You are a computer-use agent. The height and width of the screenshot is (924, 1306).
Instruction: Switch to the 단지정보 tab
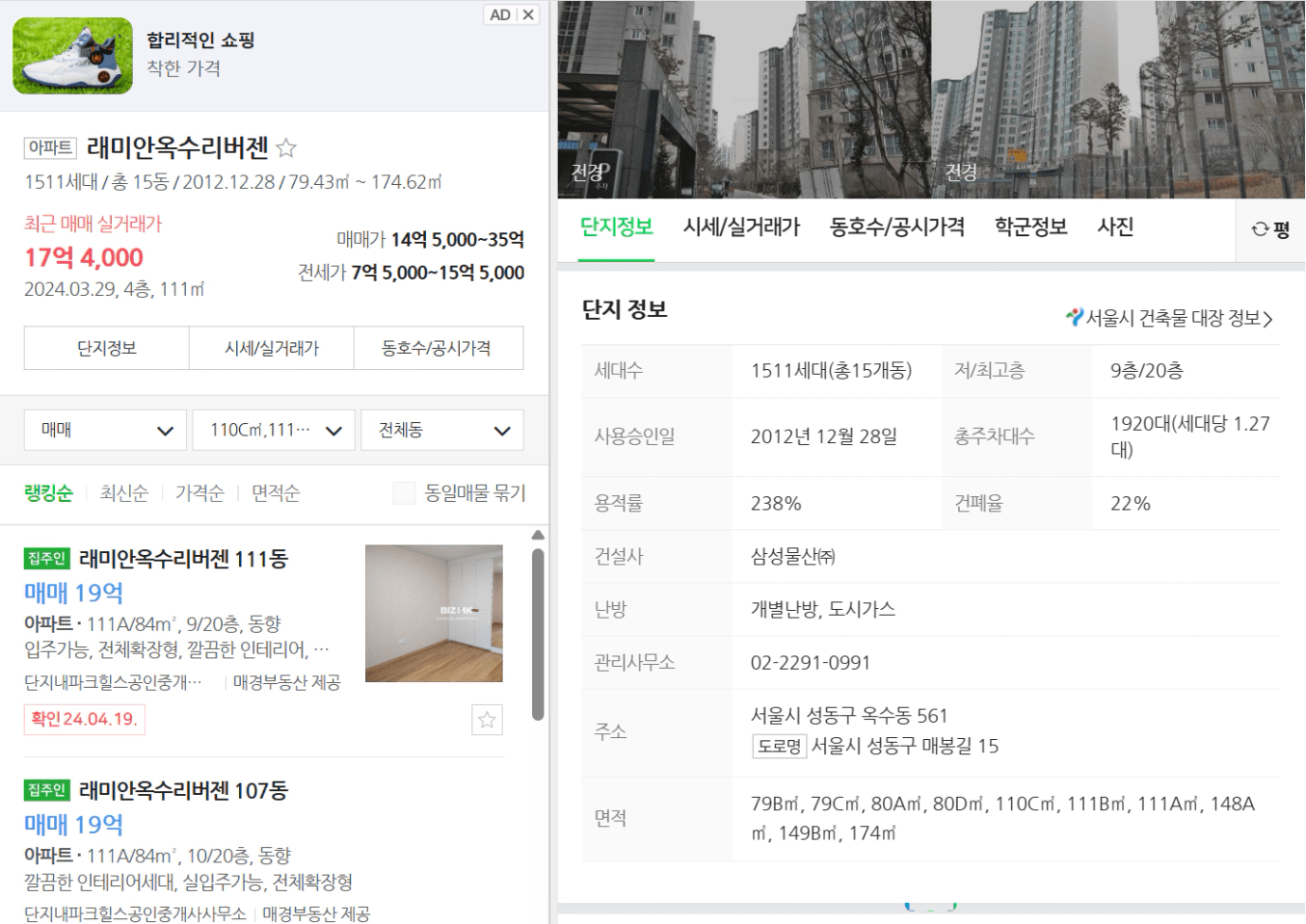(617, 227)
